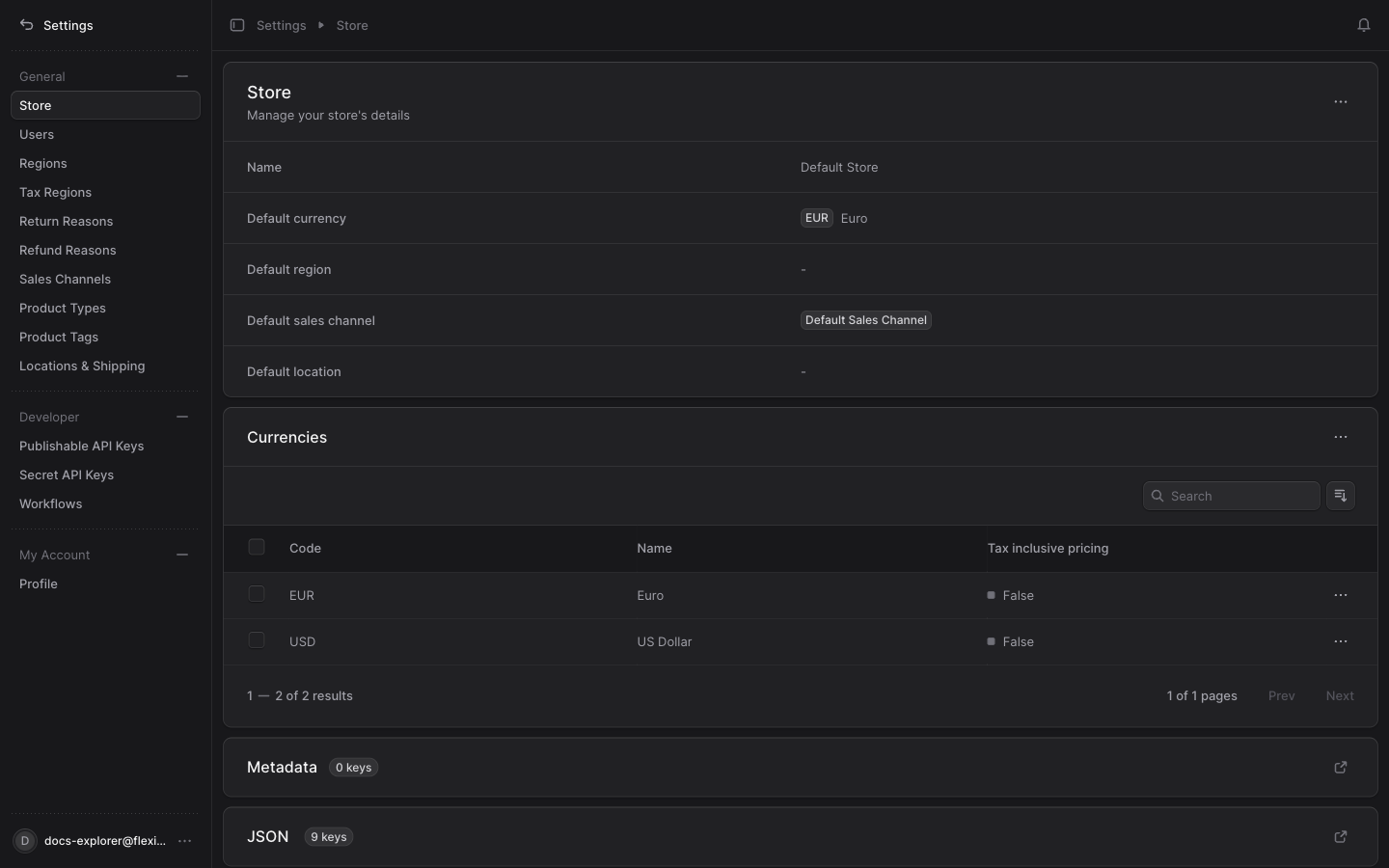Open Tax Regions settings
The height and width of the screenshot is (868, 1389).
tap(105, 192)
